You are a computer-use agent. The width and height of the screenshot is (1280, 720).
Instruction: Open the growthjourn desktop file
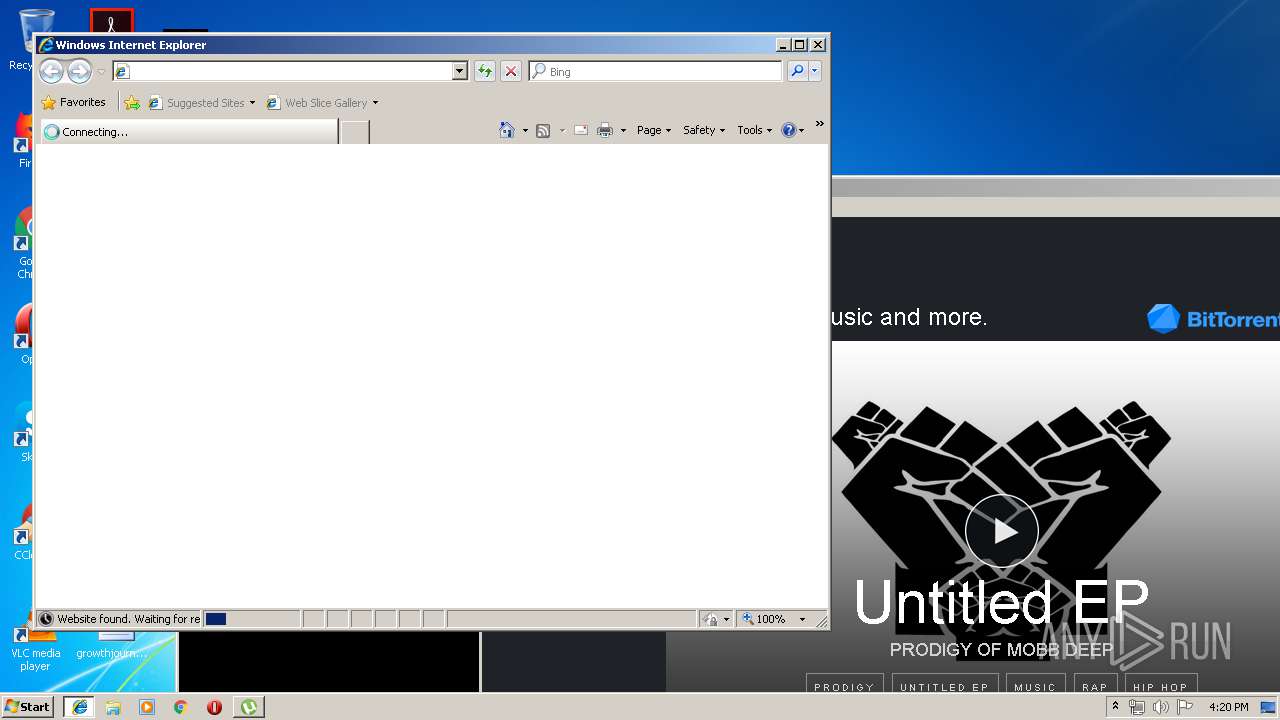coord(111,645)
